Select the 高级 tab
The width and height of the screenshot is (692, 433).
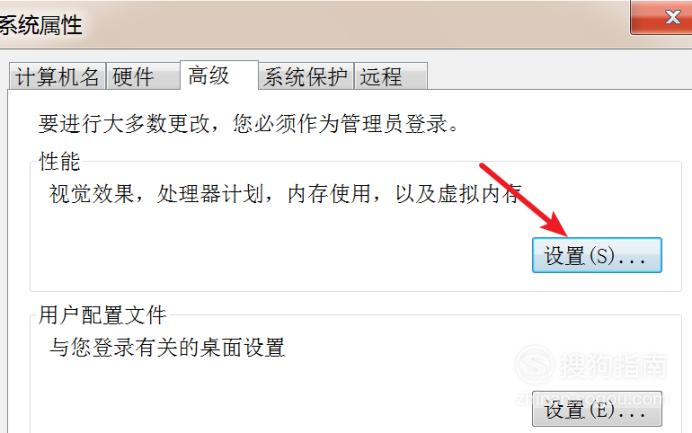(219, 75)
